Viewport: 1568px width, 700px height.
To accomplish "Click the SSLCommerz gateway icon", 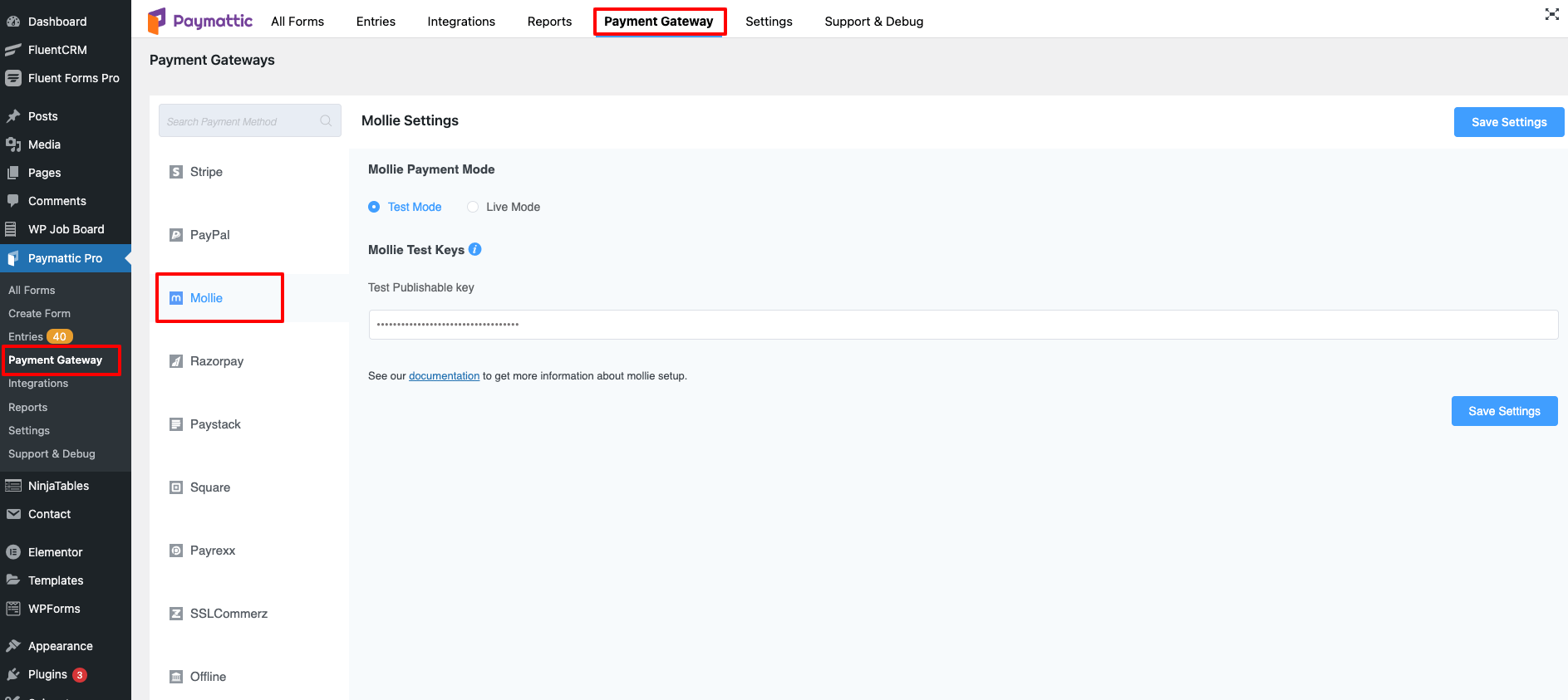I will pos(176,614).
